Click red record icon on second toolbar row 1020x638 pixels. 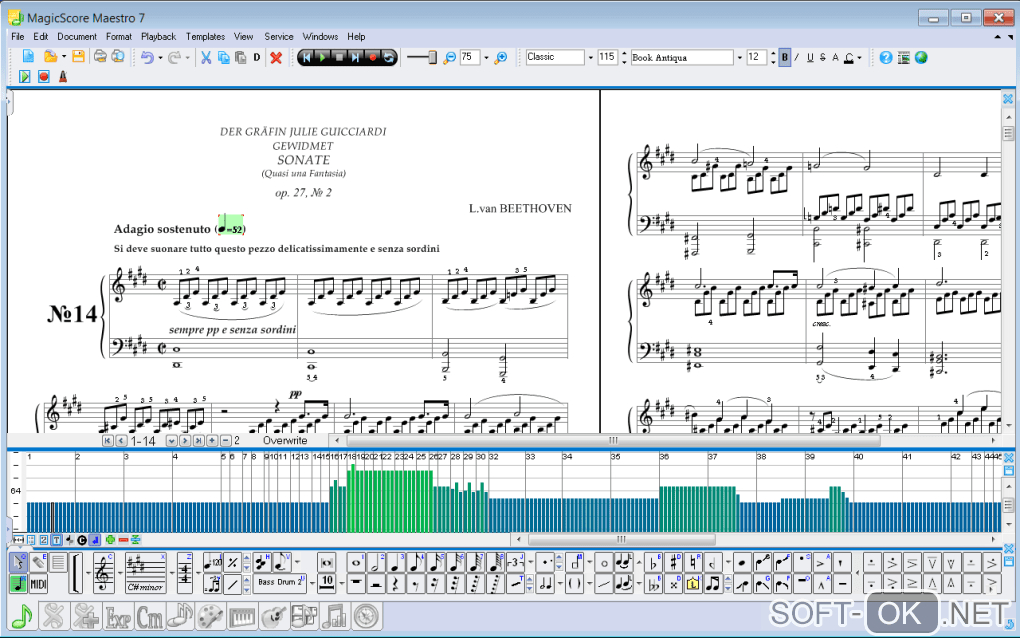[x=44, y=77]
